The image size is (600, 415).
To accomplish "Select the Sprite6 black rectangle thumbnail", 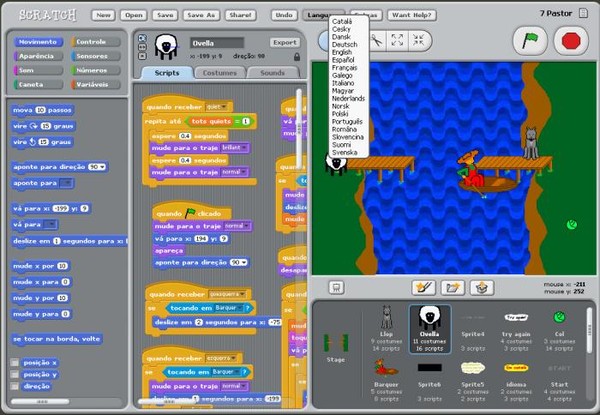I will 429,380.
